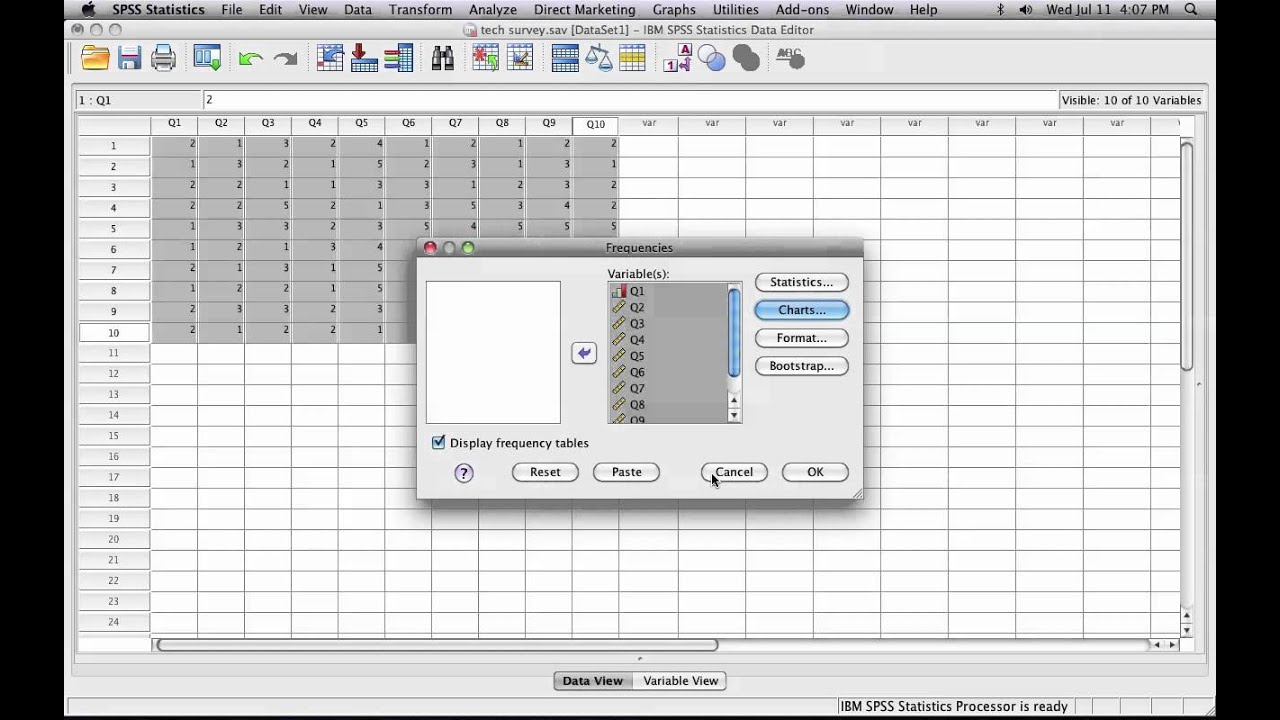Toggle Display frequency tables checkbox
This screenshot has width=1280, height=720.
[x=438, y=442]
